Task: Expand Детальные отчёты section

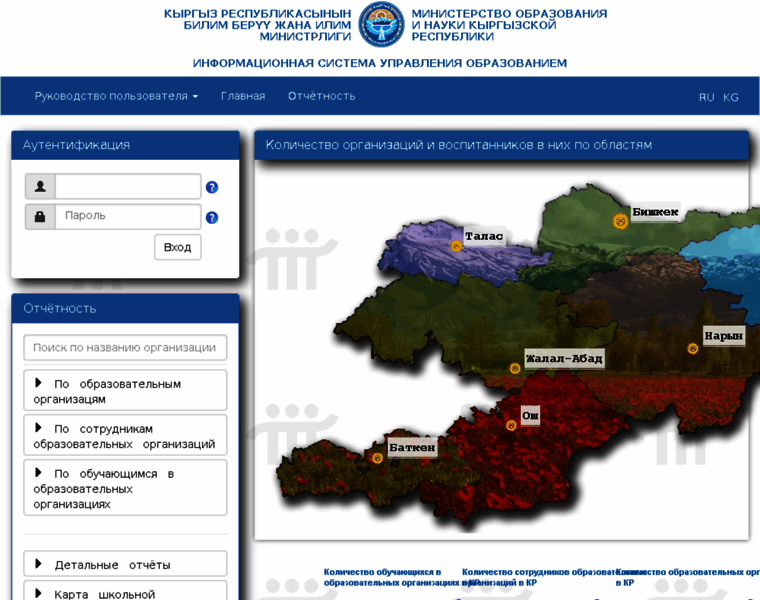Action: [125, 564]
